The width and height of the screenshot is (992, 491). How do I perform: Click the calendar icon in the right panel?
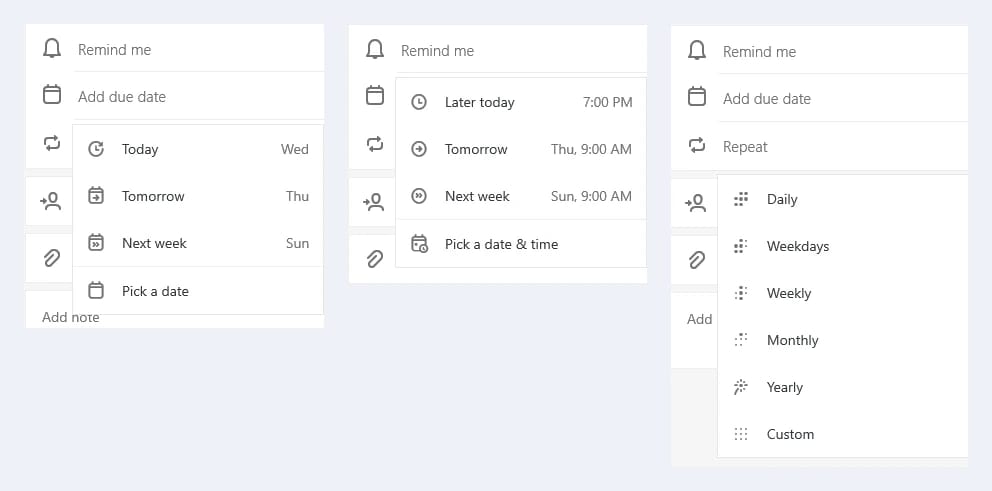pyautogui.click(x=697, y=97)
